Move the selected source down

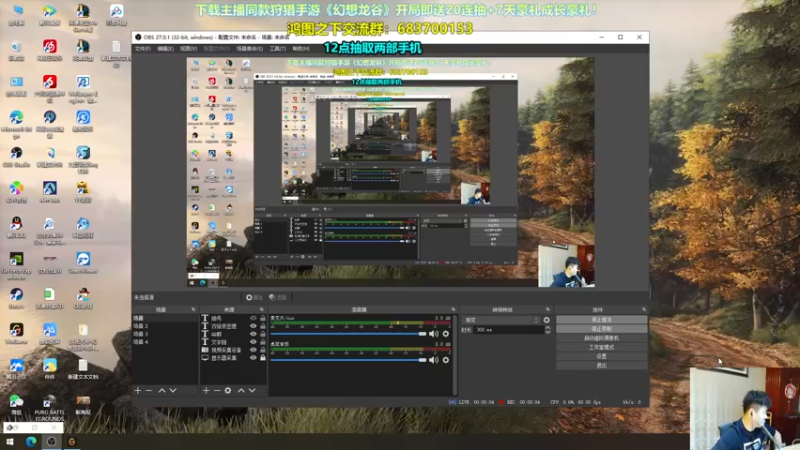[x=252, y=390]
